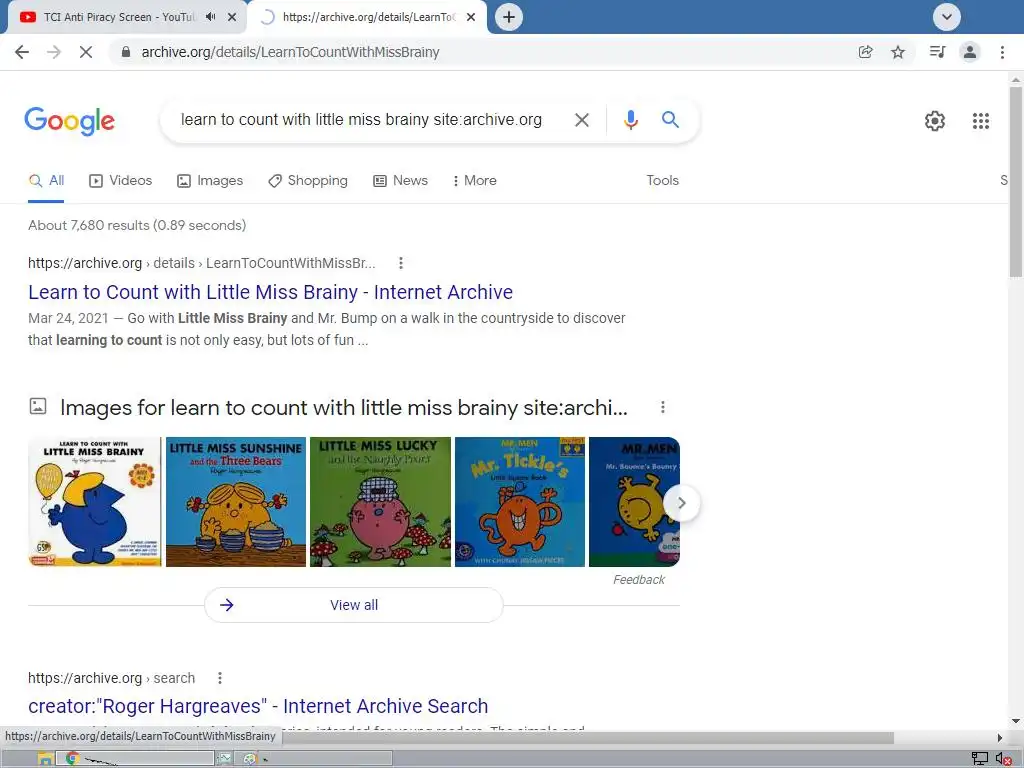Image resolution: width=1024 pixels, height=768 pixels.
Task: Submit search with the magnifier icon
Action: pyautogui.click(x=670, y=120)
